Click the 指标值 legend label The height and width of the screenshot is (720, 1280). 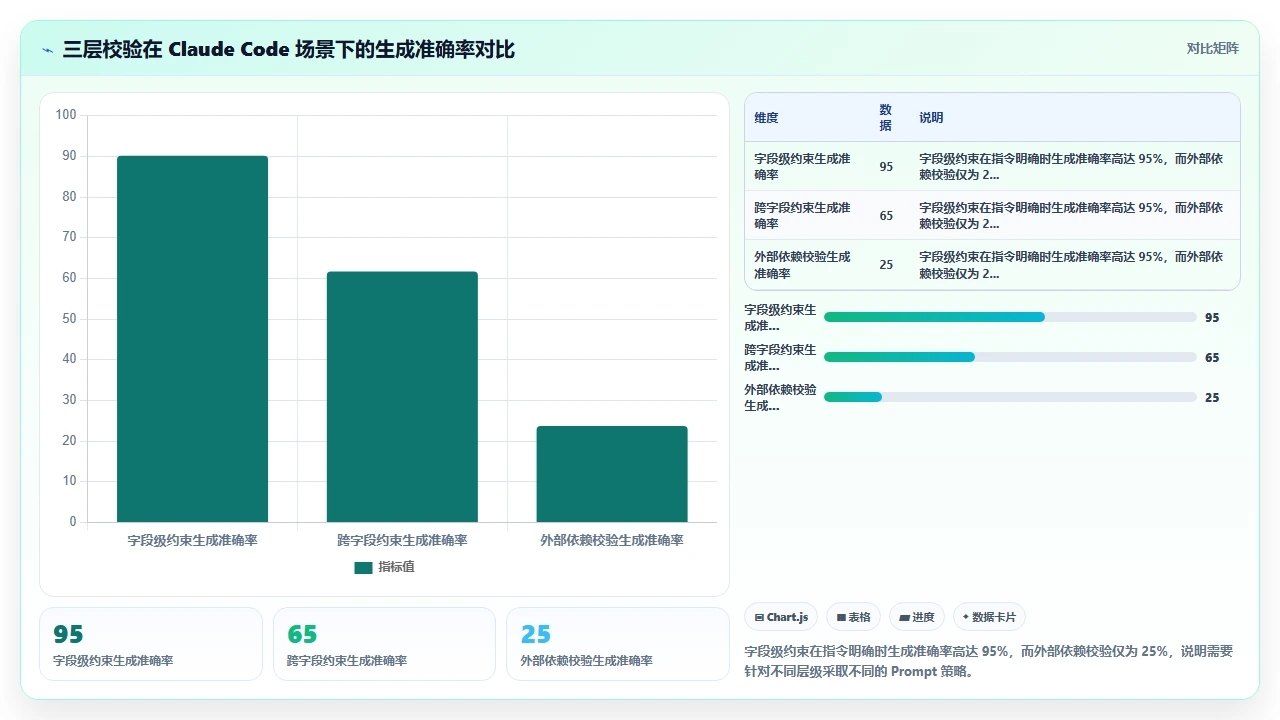click(x=396, y=567)
